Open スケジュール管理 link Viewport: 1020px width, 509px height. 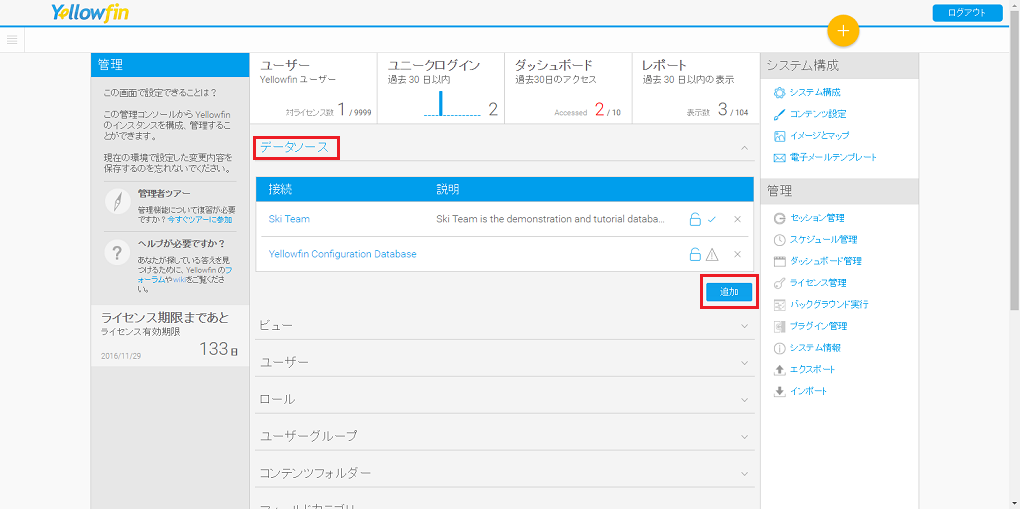pos(824,240)
